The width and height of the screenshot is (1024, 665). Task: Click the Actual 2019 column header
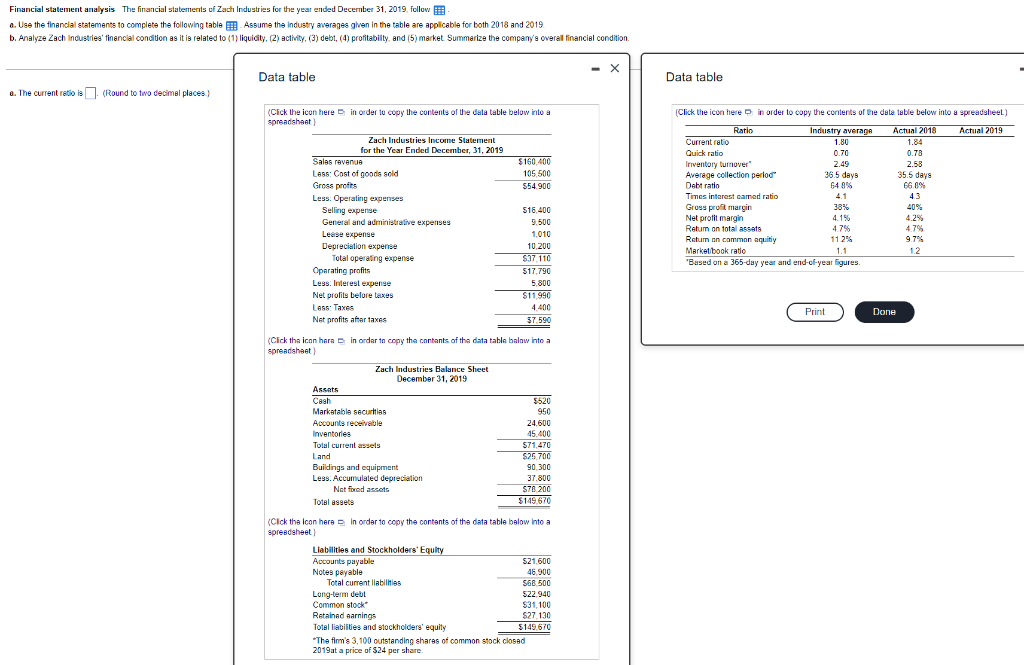click(980, 131)
